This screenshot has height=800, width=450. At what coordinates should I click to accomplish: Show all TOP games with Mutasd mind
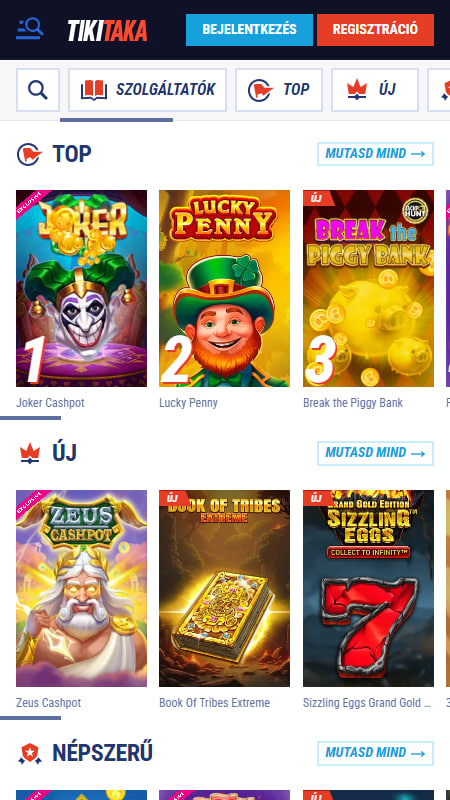click(375, 154)
